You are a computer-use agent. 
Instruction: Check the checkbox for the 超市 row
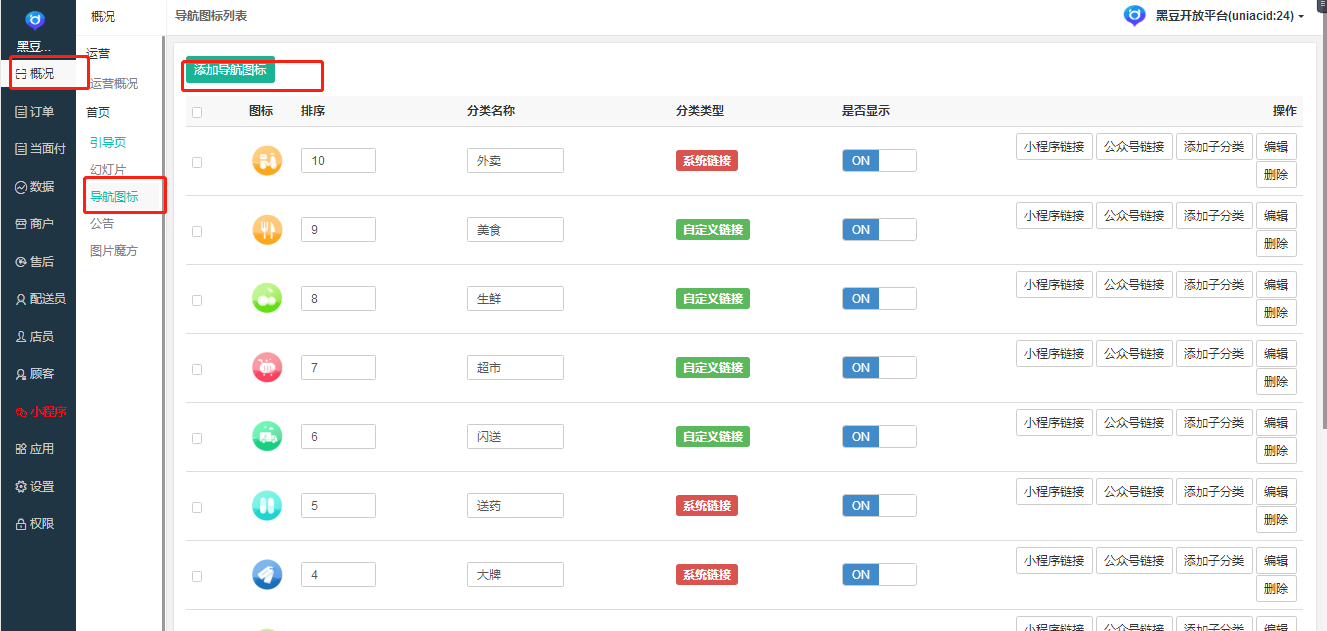(197, 369)
